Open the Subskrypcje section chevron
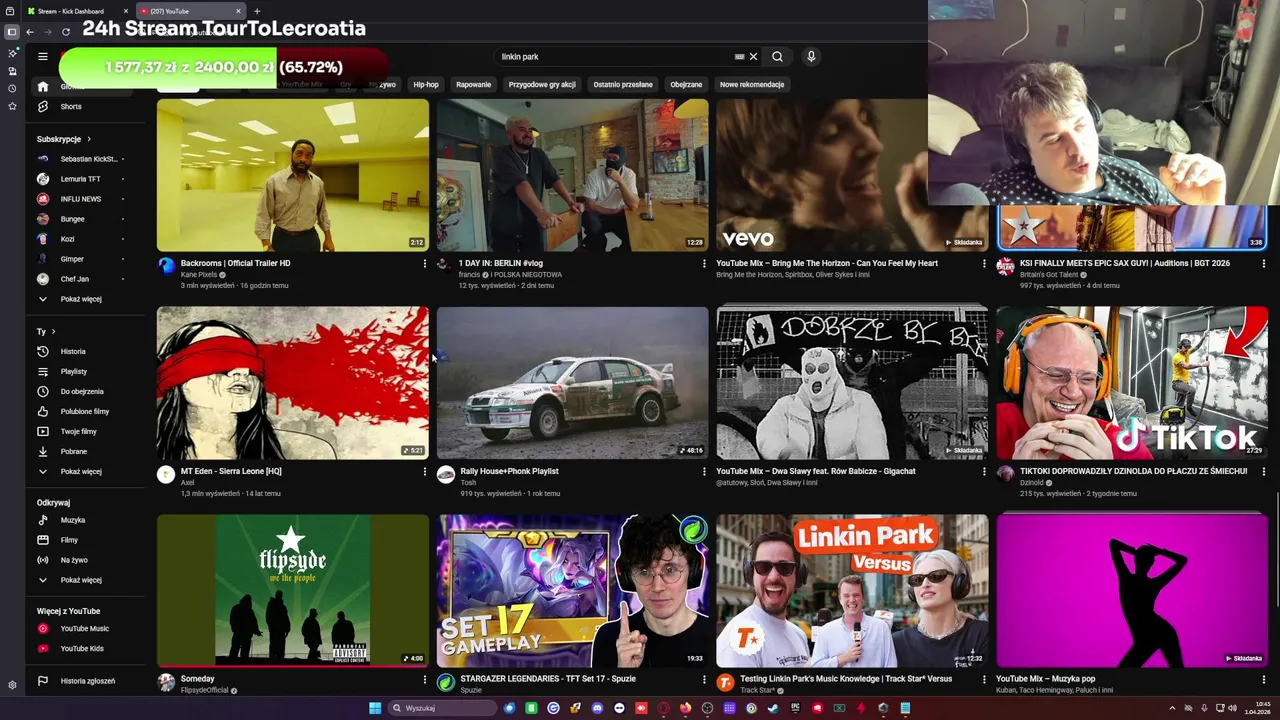The width and height of the screenshot is (1280, 720). point(88,139)
